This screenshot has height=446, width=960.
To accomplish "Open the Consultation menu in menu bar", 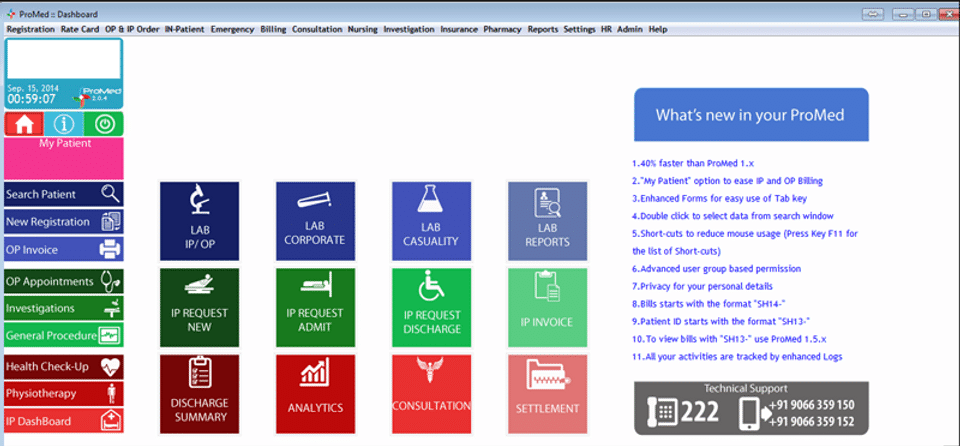I will (x=317, y=29).
